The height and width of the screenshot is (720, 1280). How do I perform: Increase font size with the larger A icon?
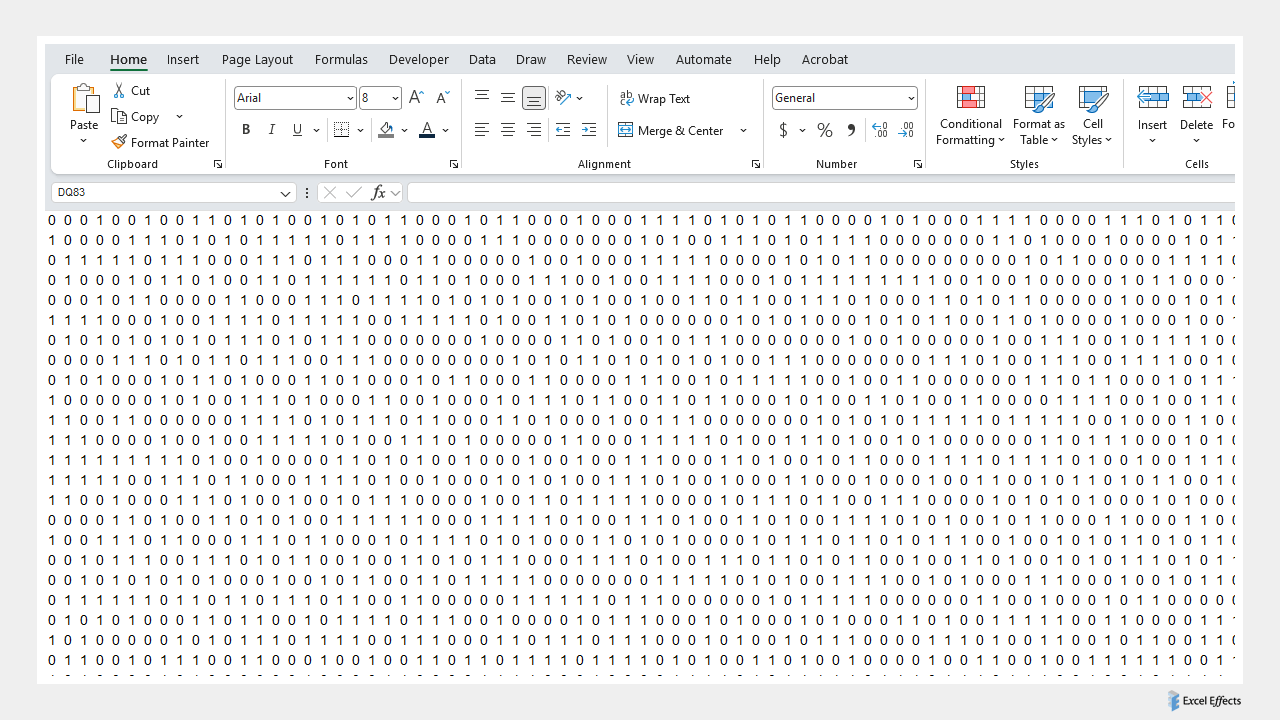point(416,98)
